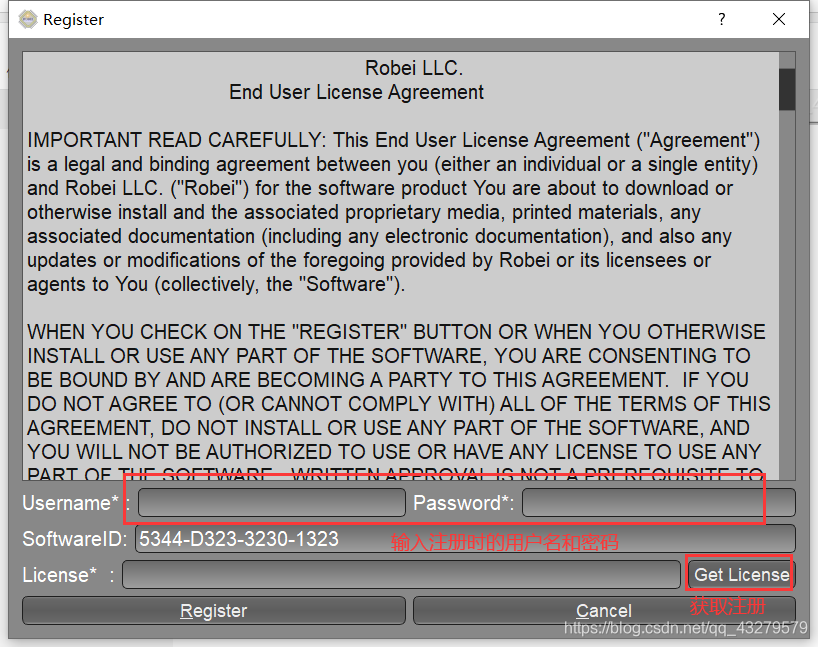818x647 pixels.
Task: Click the Register button
Action: click(x=214, y=610)
